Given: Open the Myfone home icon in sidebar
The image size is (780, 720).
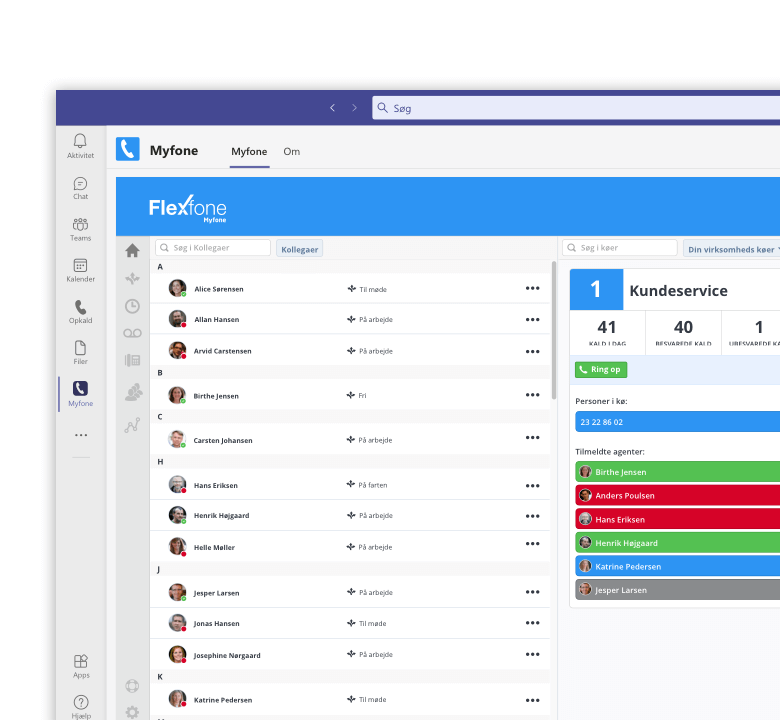Looking at the screenshot, I should click(132, 251).
